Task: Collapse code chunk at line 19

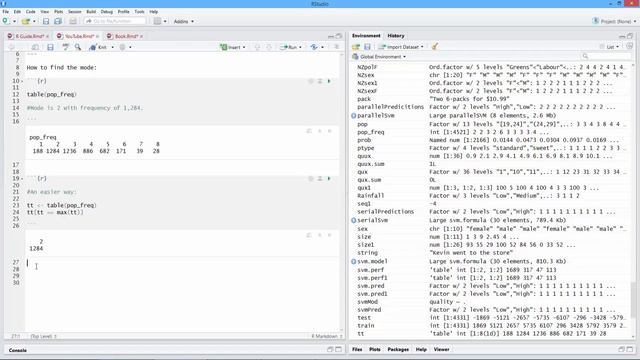Action: 22,179
